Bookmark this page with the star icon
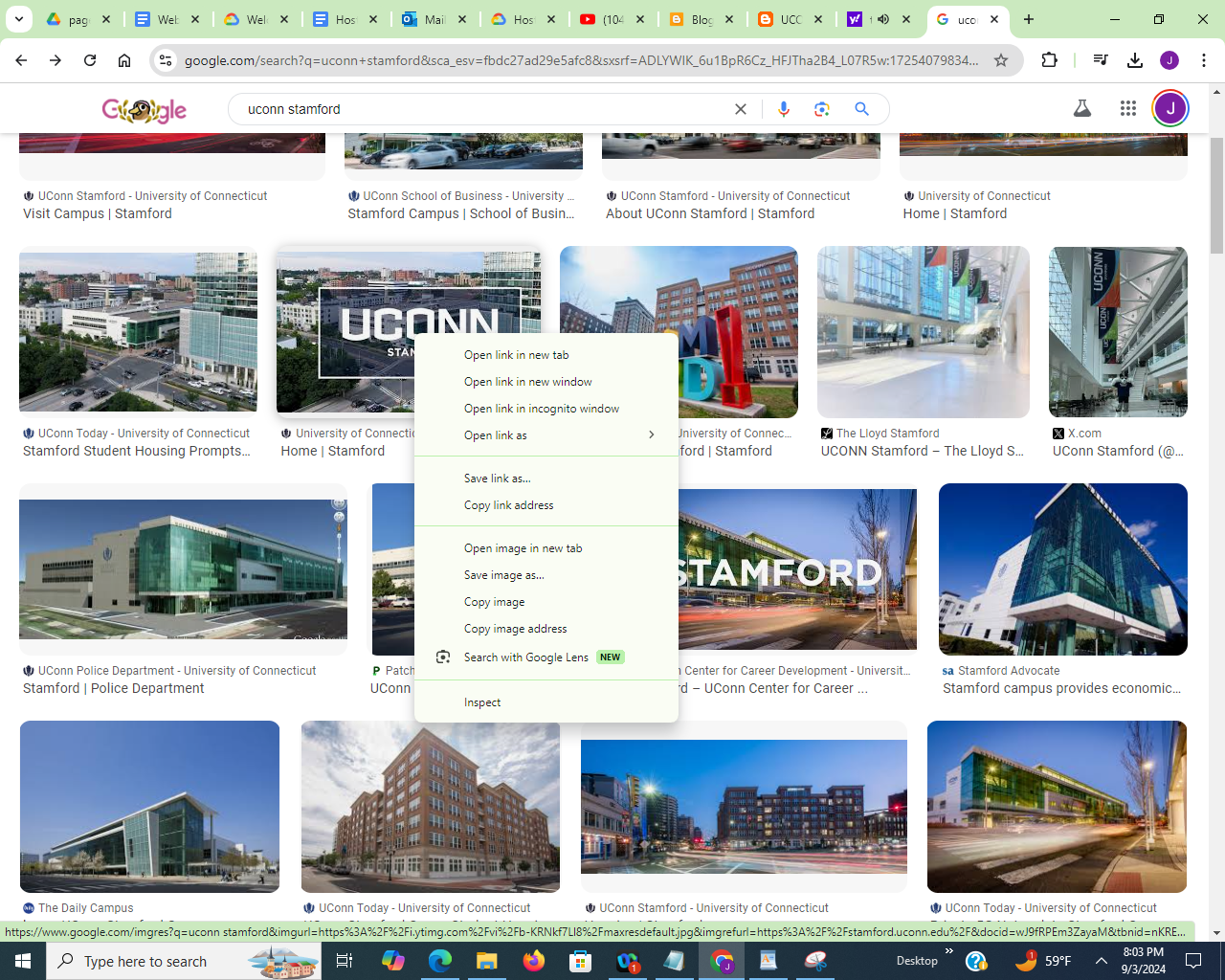 point(1001,60)
